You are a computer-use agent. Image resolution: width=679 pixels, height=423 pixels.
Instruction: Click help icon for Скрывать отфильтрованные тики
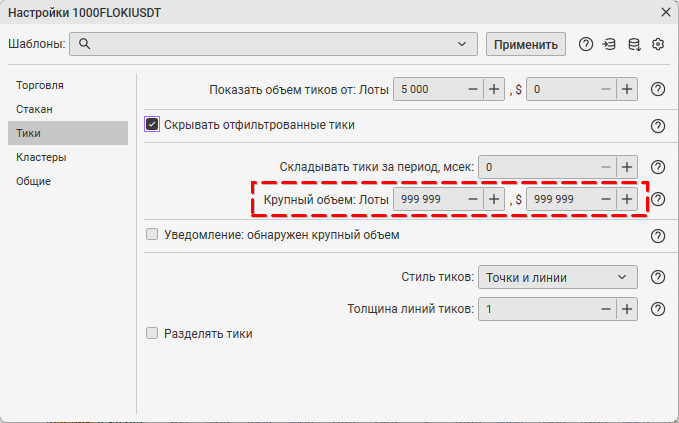tap(658, 126)
